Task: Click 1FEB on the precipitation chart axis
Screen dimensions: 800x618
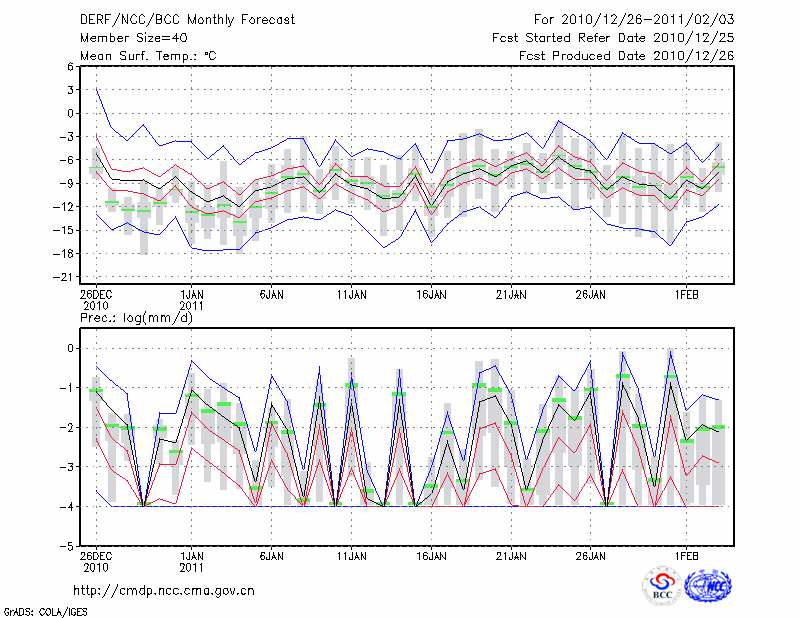Action: (686, 557)
